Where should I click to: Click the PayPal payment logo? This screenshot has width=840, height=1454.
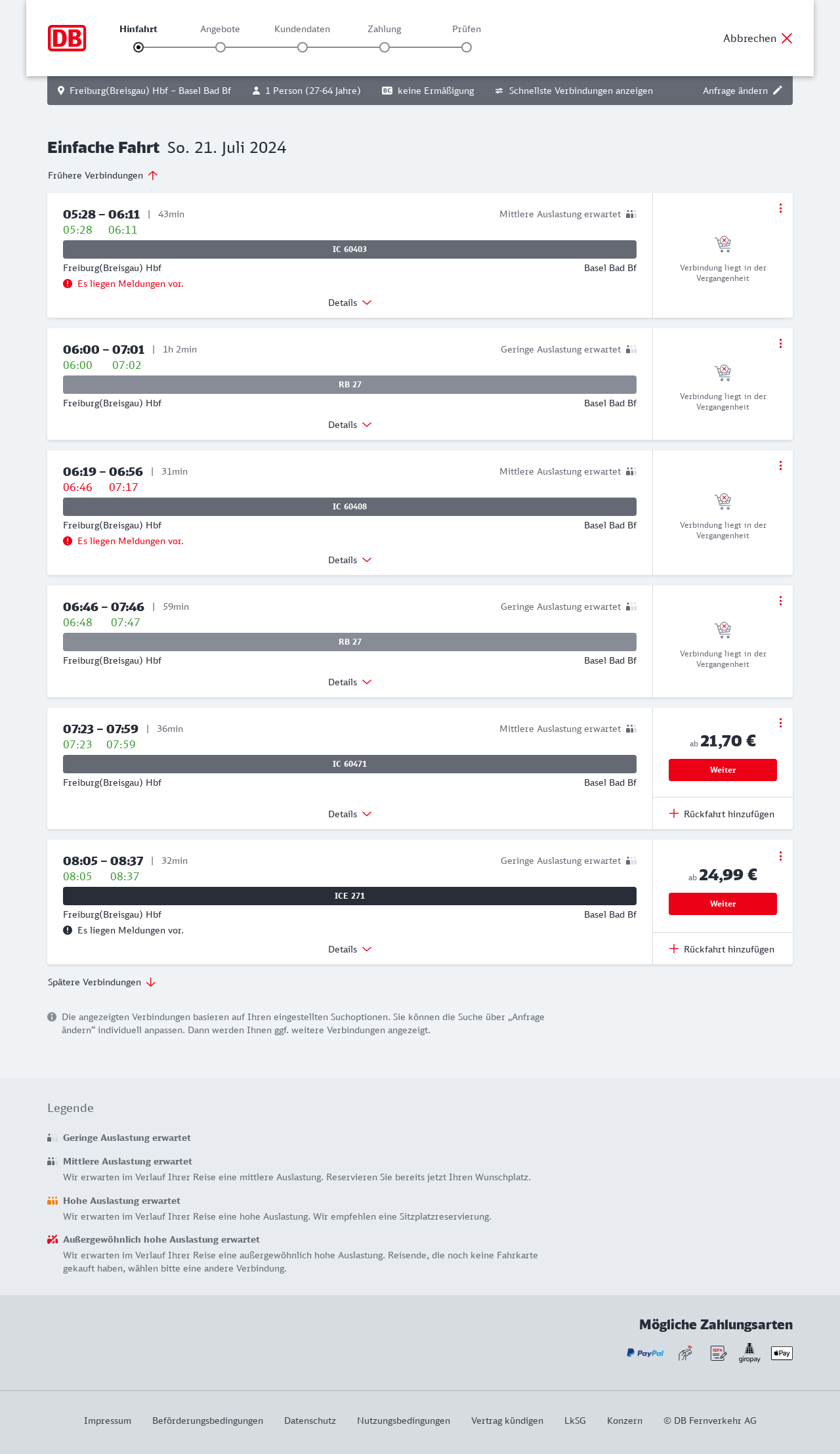(645, 1353)
